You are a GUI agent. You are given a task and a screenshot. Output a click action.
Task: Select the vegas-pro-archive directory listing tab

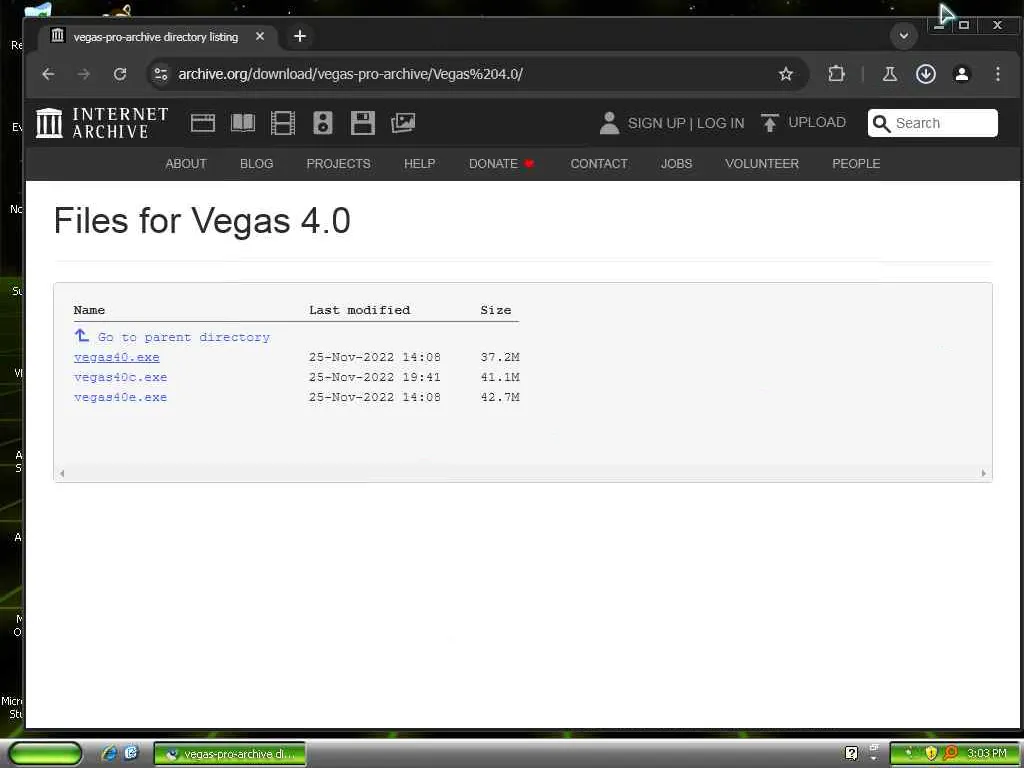pyautogui.click(x=155, y=37)
